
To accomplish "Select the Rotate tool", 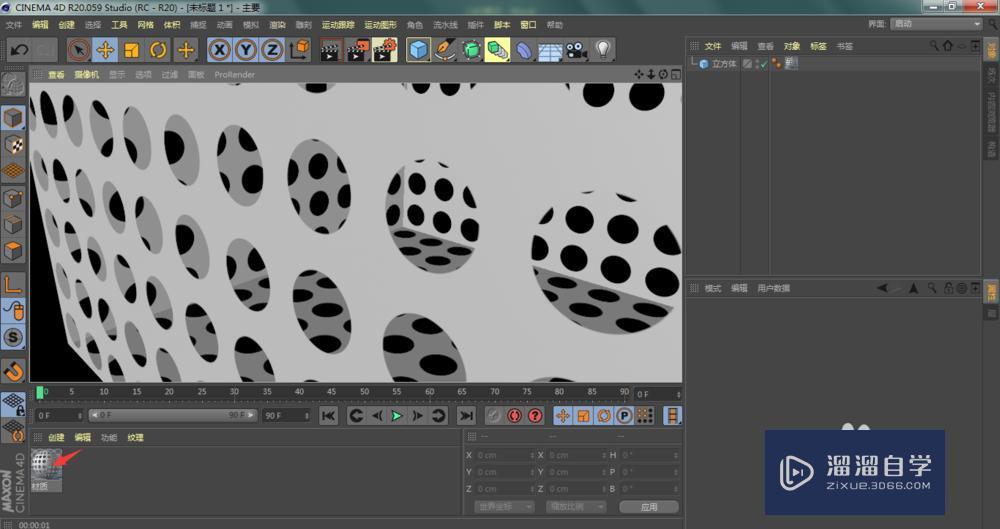I will (158, 50).
